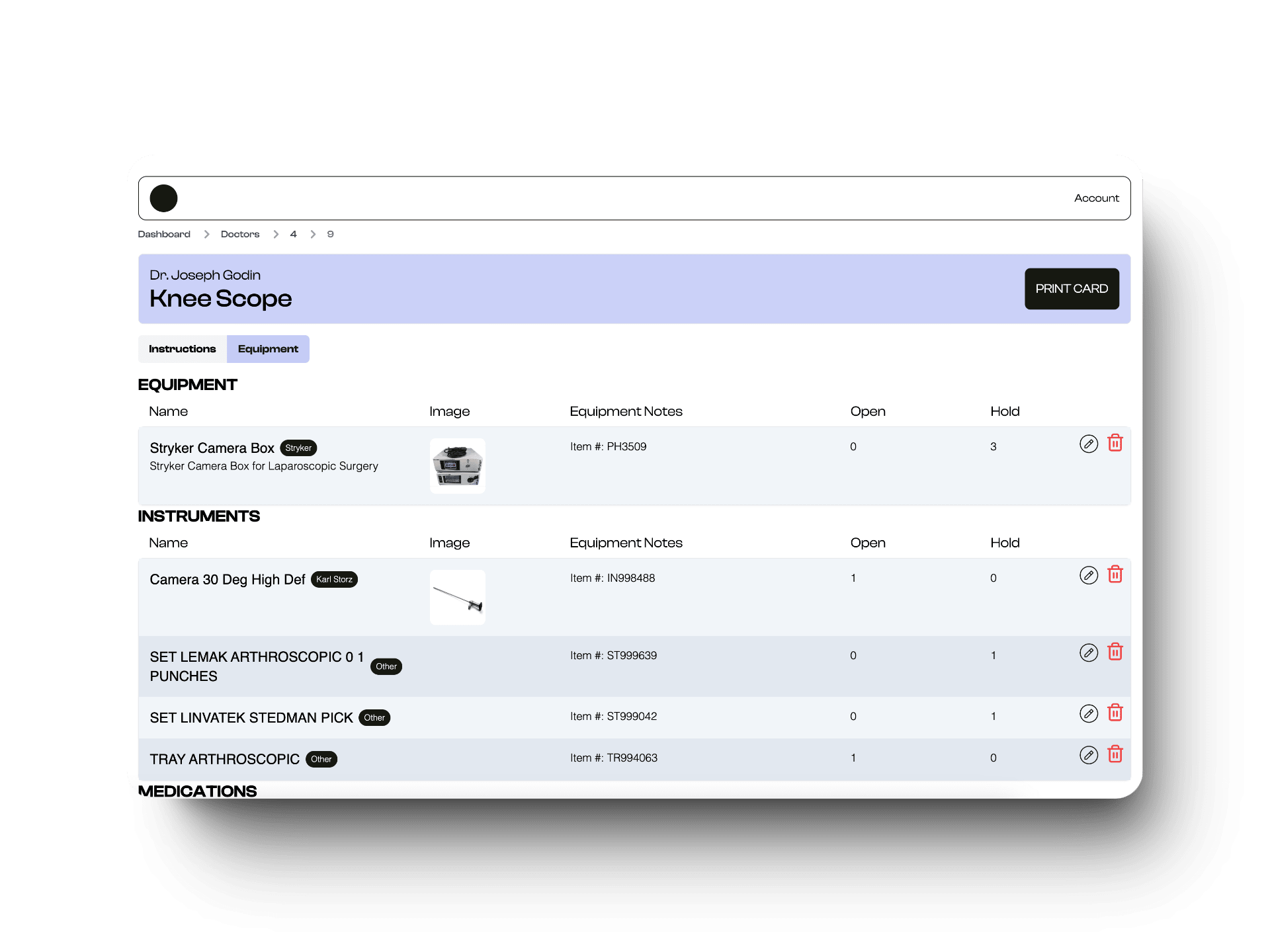Edit the Camera 30 Deg High Def row
This screenshot has width=1270, height=952.
pos(1089,575)
